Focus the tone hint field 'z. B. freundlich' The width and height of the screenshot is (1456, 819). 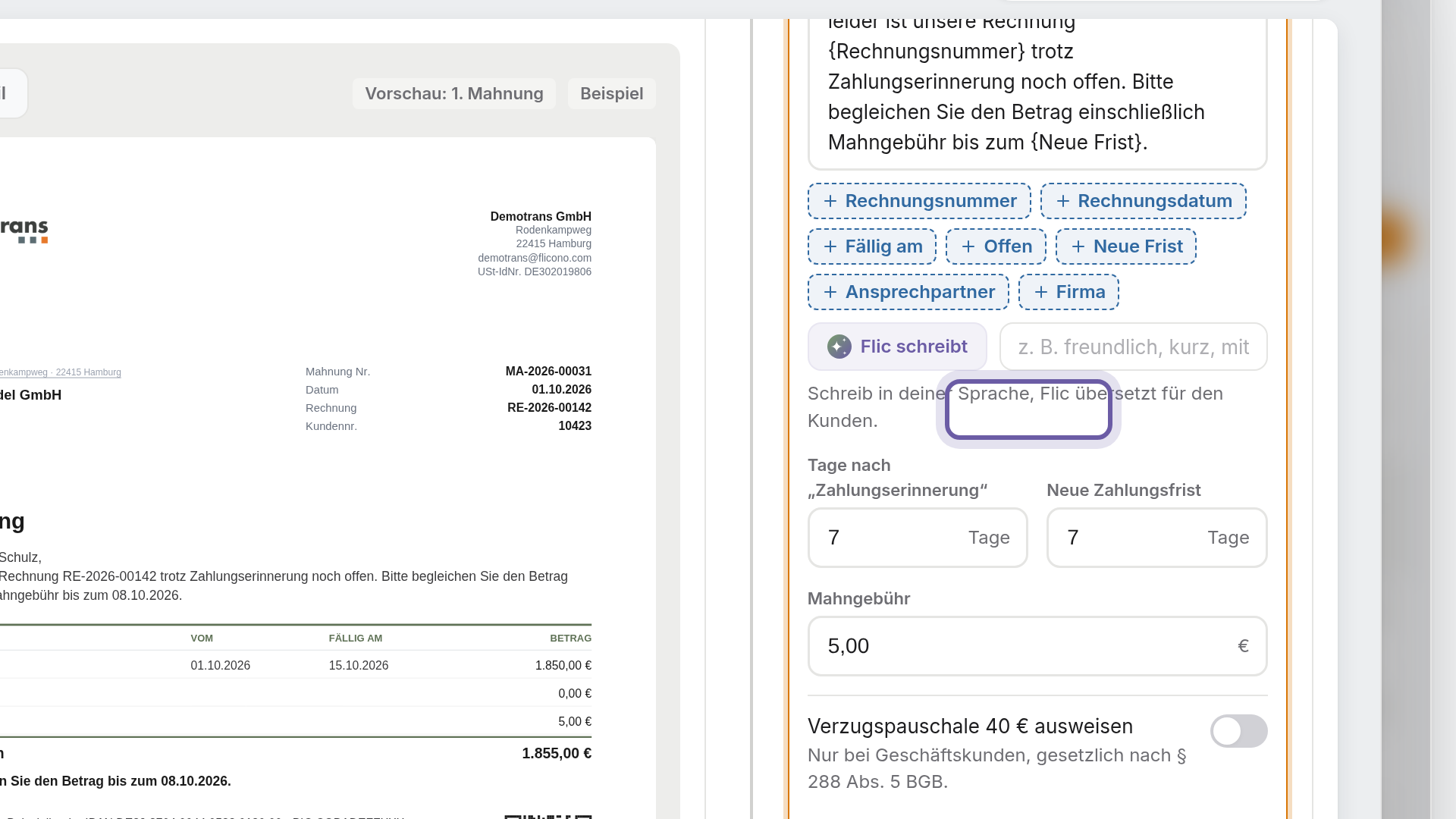click(1133, 347)
